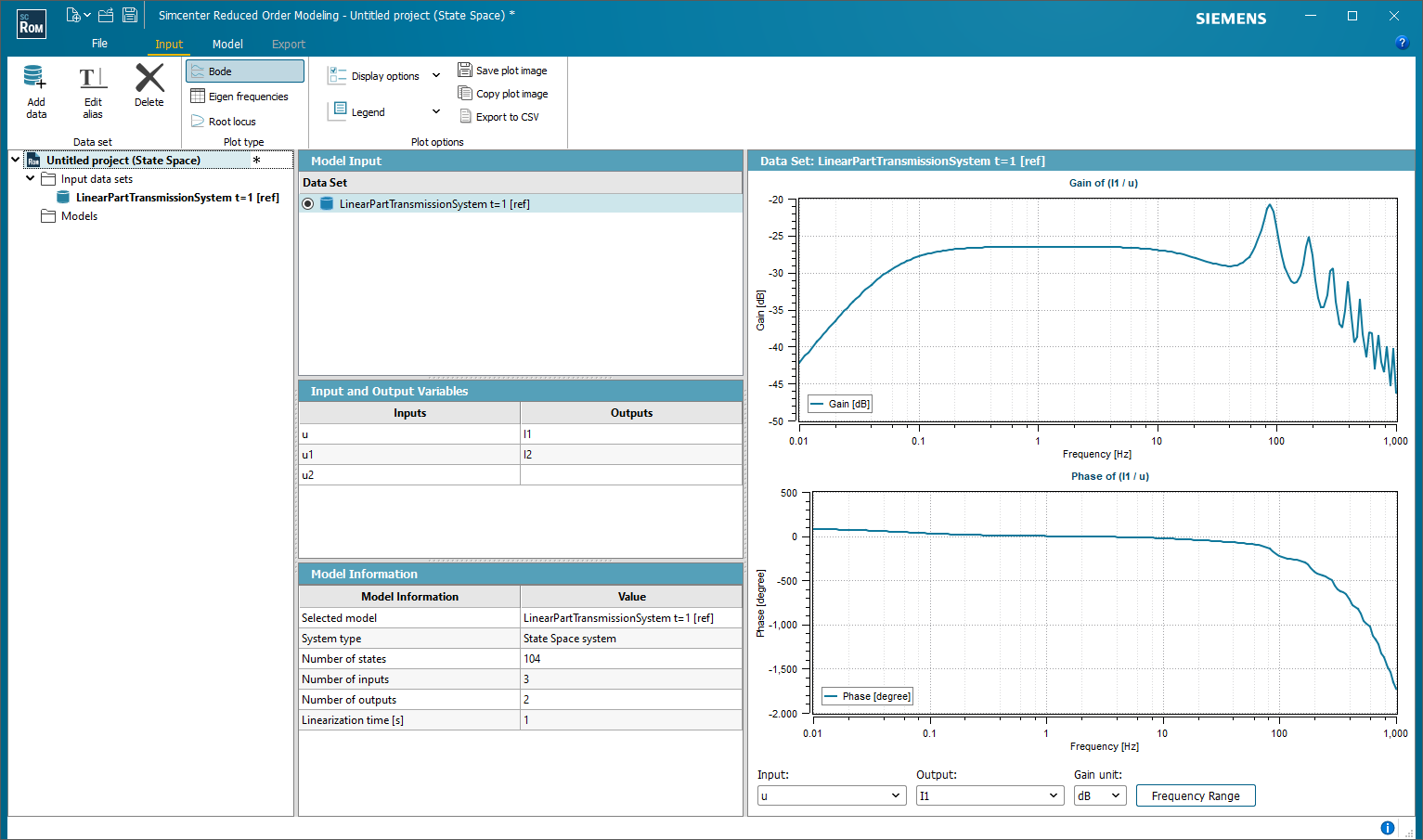Select the Root locus plot type
This screenshot has height=840, width=1423.
point(224,122)
